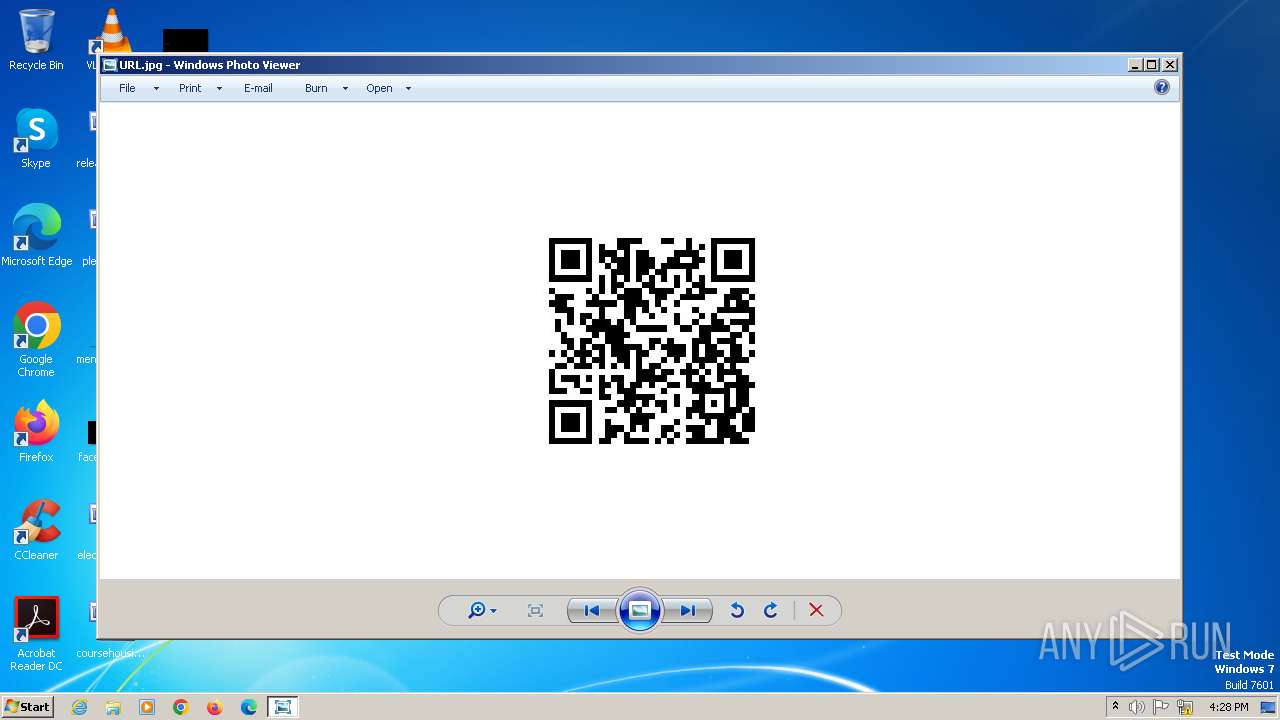Viewport: 1280px width, 720px height.
Task: Open Media Player from taskbar
Action: point(147,707)
